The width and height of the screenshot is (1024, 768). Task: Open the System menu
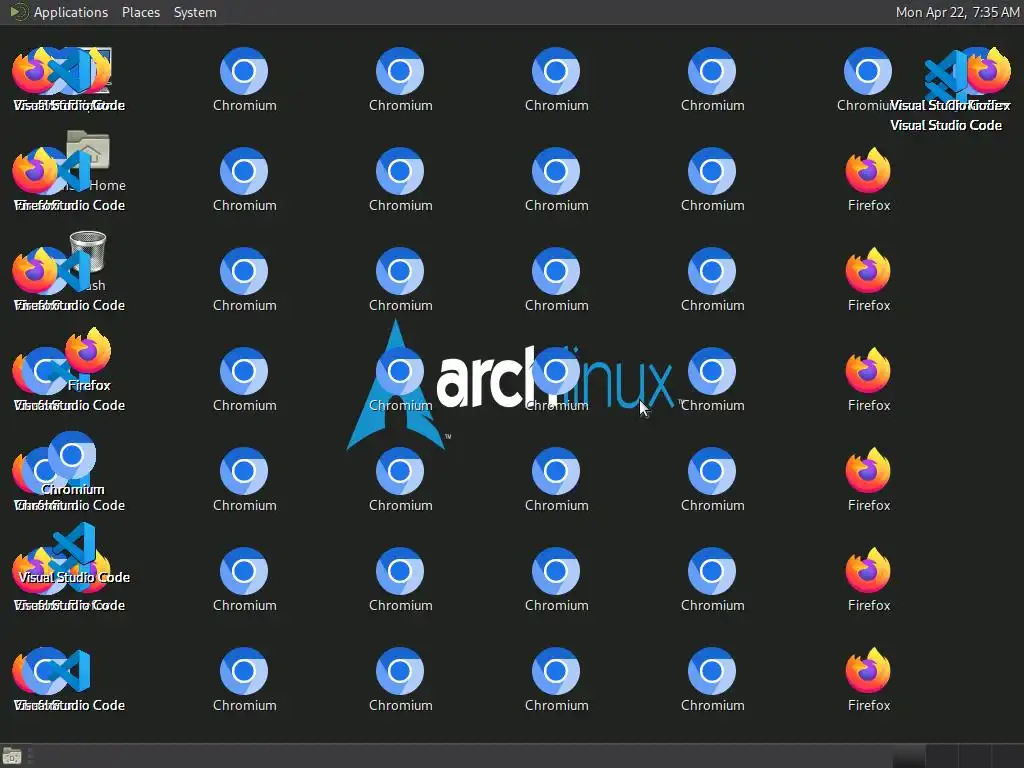click(x=195, y=12)
